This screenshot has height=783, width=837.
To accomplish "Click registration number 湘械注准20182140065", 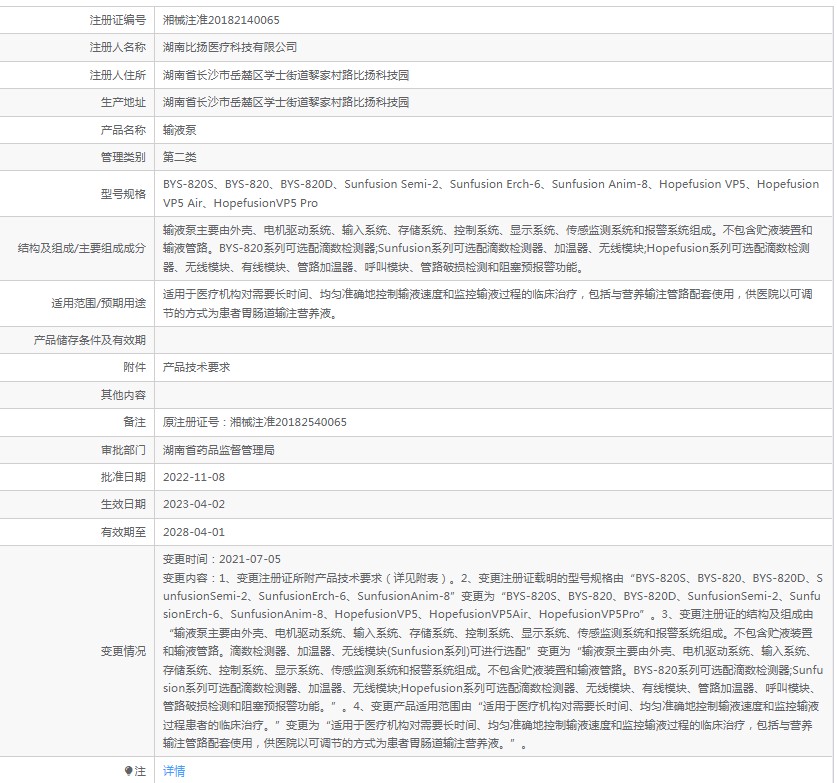I will 221,20.
